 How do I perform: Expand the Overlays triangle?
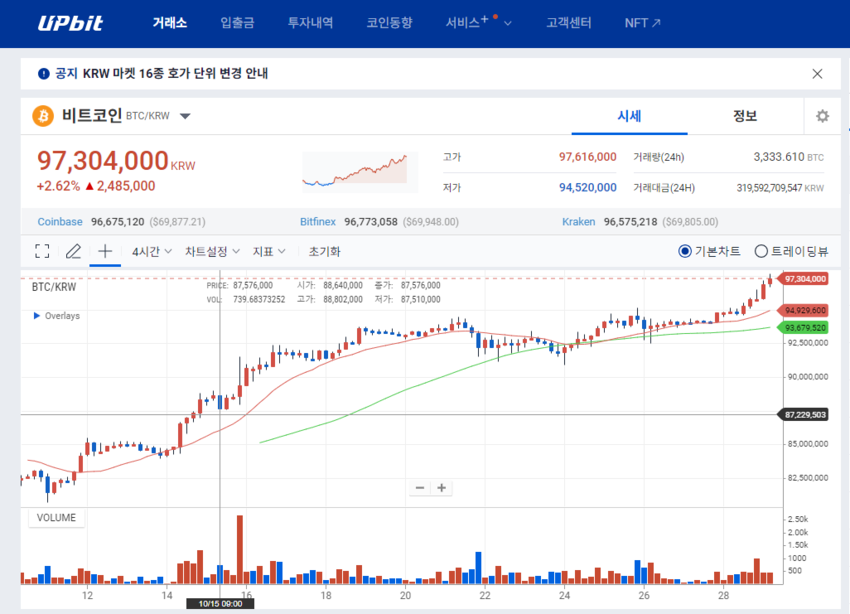tap(37, 316)
